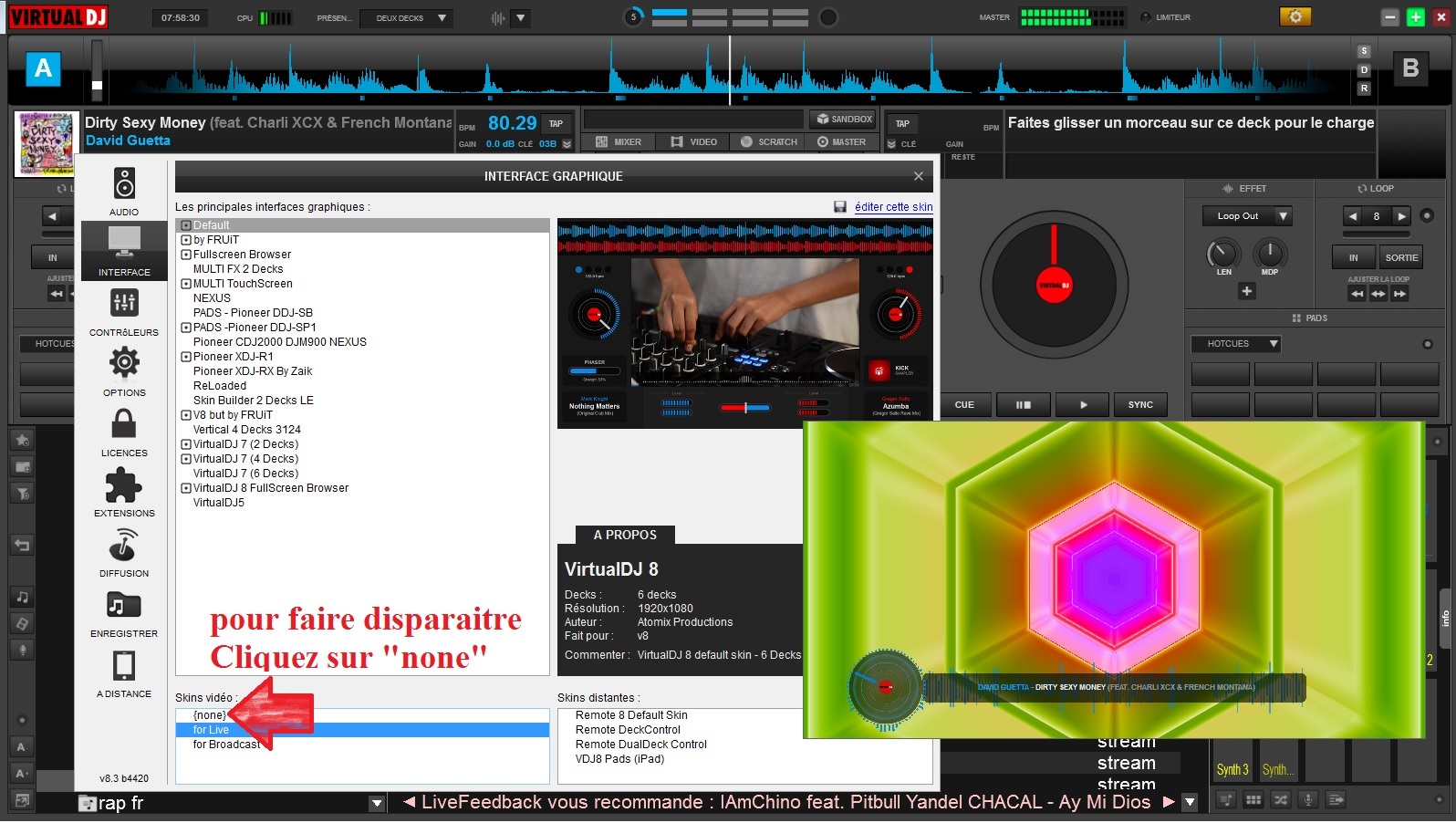Halve loop size with deck B left arrow
The width and height of the screenshot is (1456, 823).
pyautogui.click(x=1353, y=216)
